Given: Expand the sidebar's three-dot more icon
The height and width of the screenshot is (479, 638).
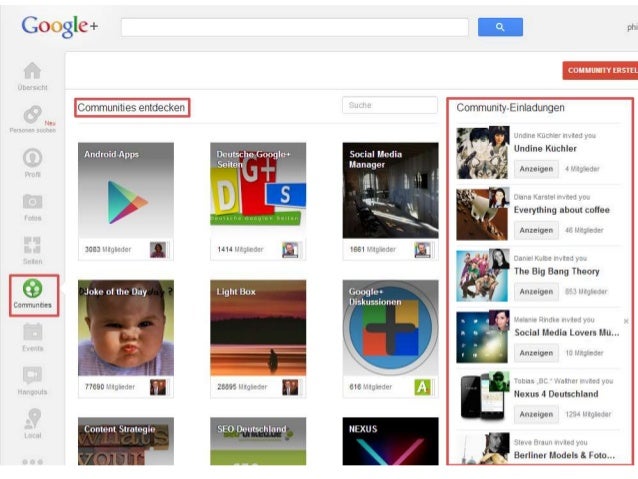Looking at the screenshot, I should (x=33, y=462).
